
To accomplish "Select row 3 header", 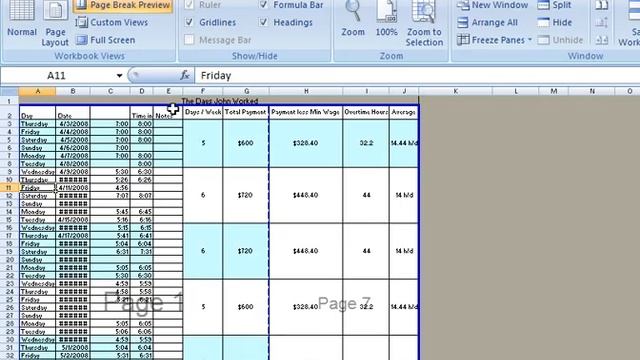I will 9,124.
